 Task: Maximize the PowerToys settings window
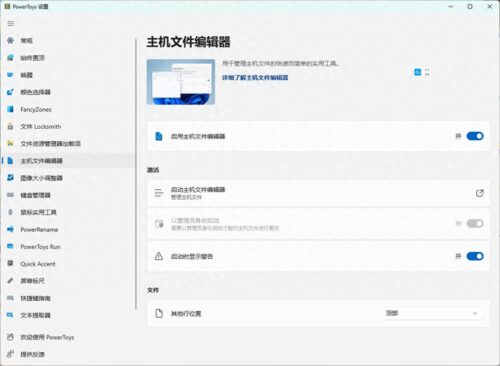470,7
